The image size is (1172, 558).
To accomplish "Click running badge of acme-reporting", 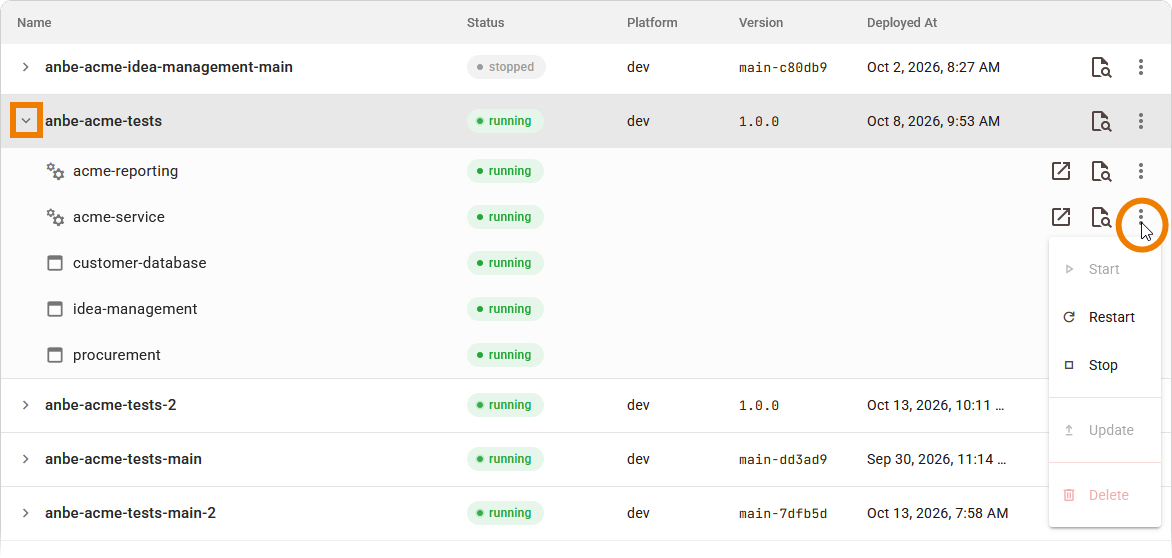I will (505, 171).
